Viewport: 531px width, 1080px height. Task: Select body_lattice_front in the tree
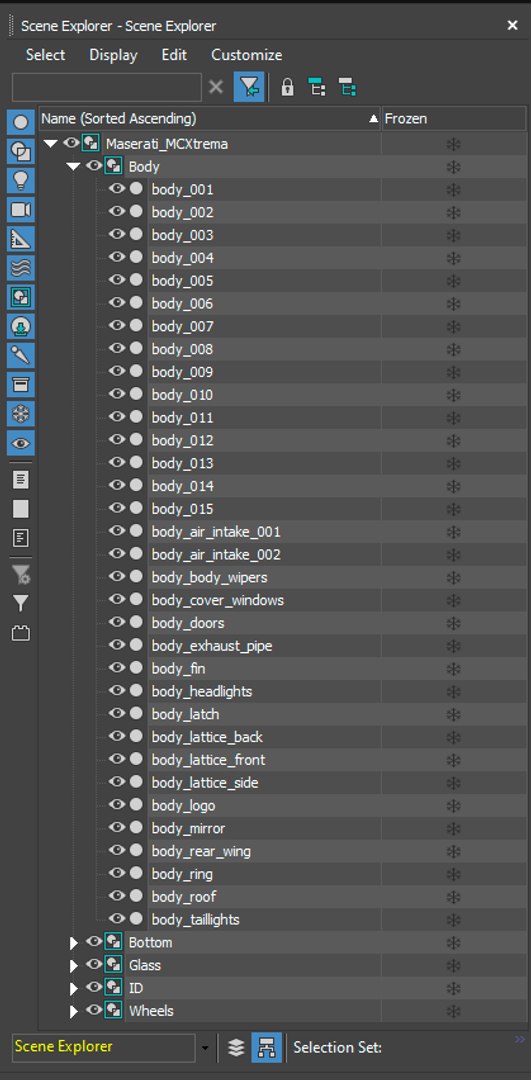[x=208, y=760]
